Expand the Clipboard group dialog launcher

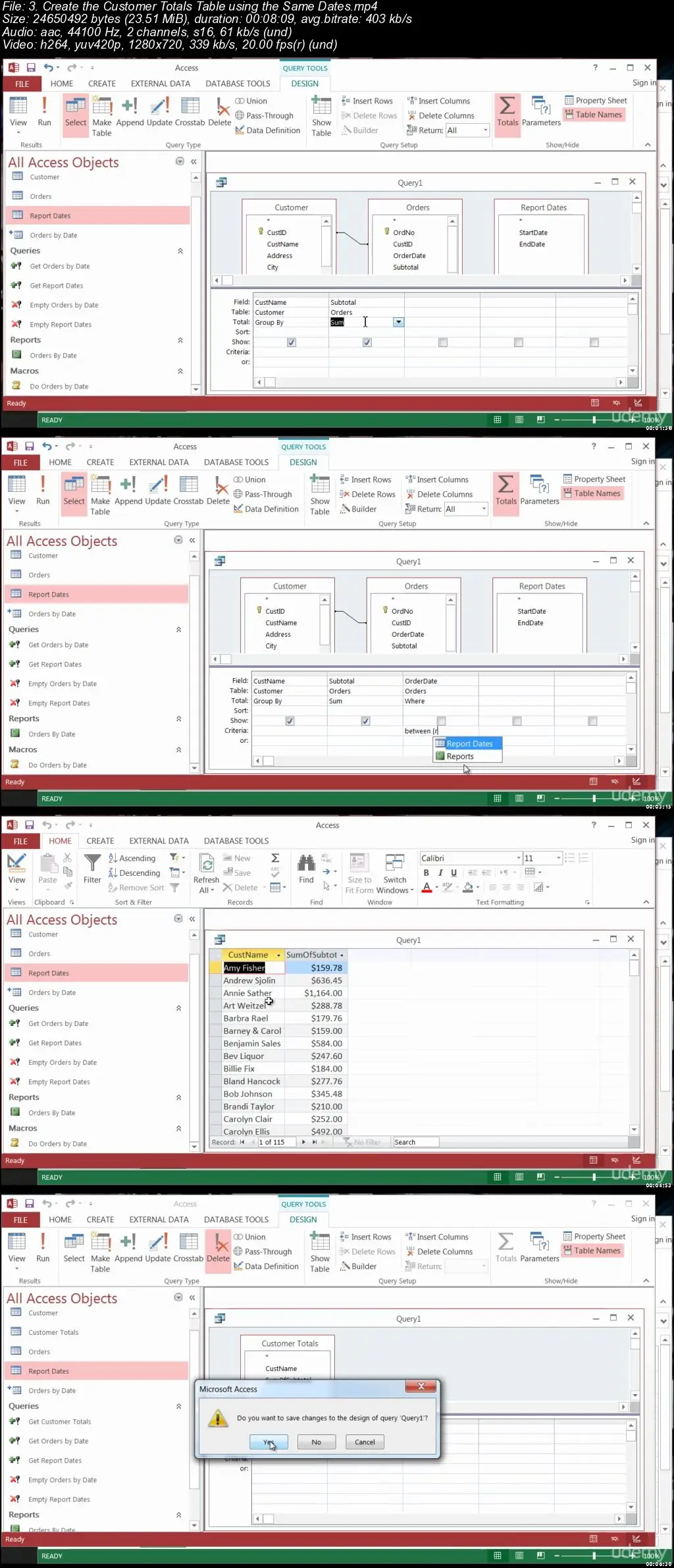(x=72, y=902)
